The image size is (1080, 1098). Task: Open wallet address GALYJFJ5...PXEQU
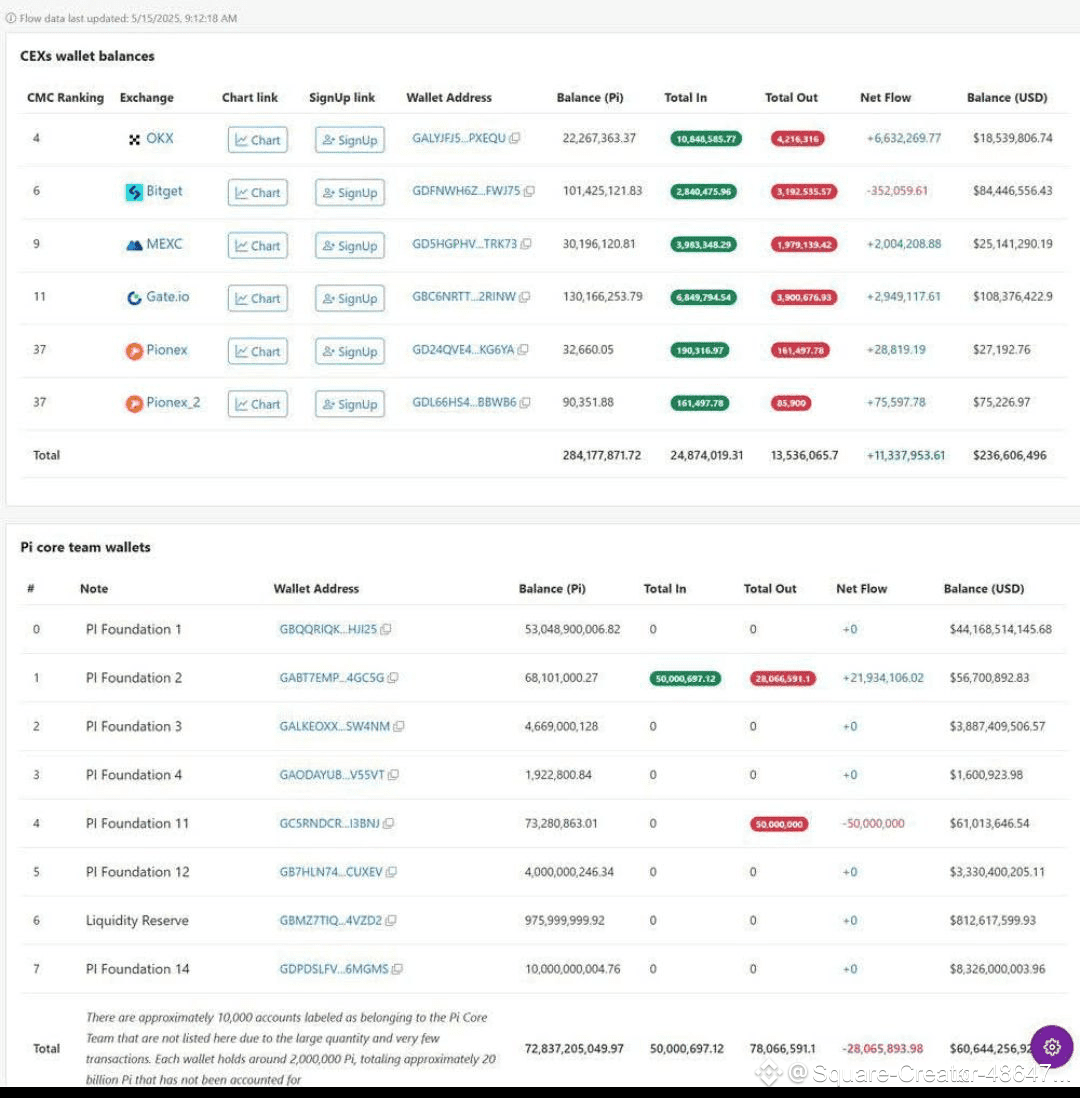click(x=459, y=138)
